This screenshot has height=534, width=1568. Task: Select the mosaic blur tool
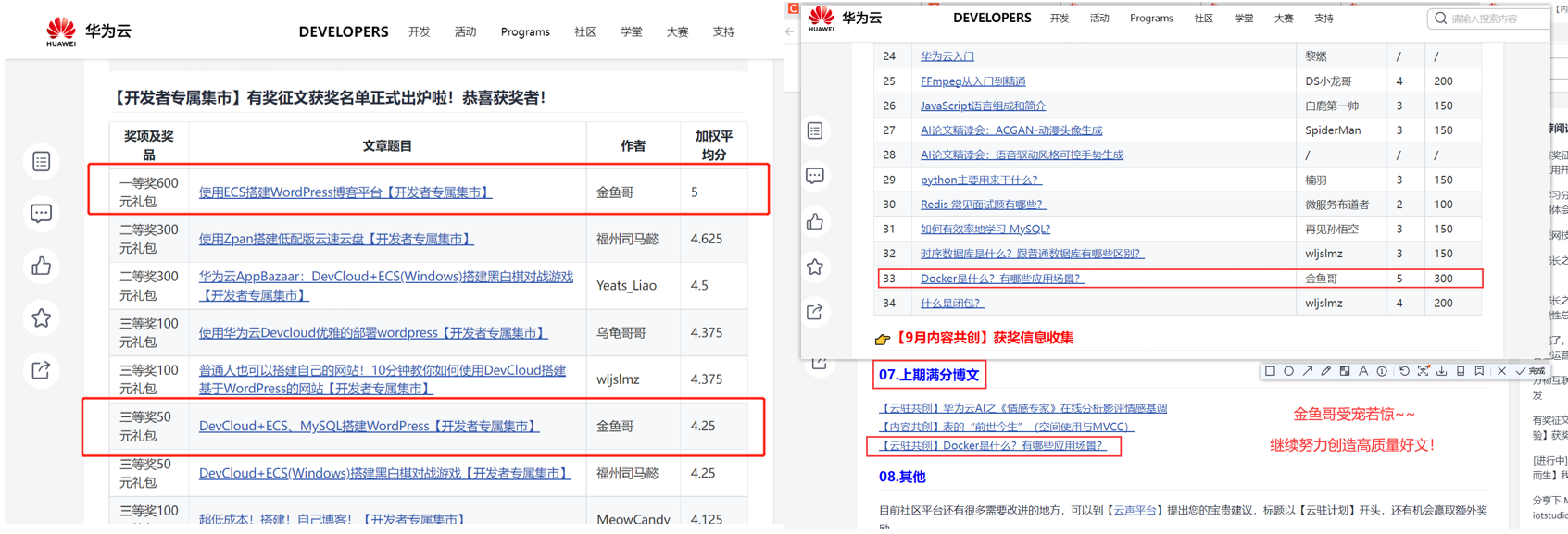(x=1345, y=371)
